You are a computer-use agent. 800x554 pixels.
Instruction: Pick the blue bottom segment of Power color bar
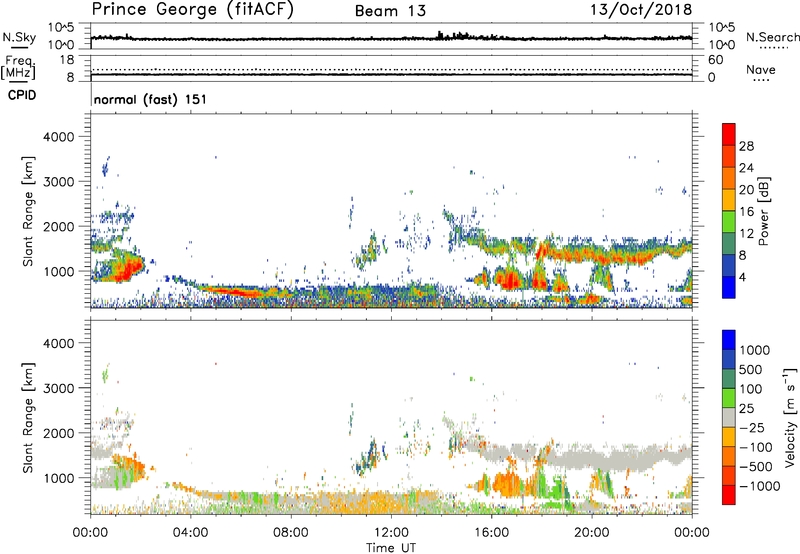coord(729,287)
